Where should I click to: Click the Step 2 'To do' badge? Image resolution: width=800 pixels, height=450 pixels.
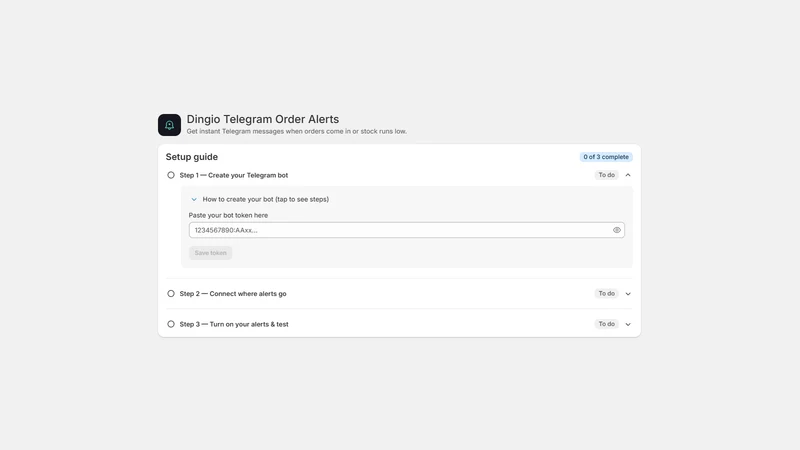[x=607, y=293]
